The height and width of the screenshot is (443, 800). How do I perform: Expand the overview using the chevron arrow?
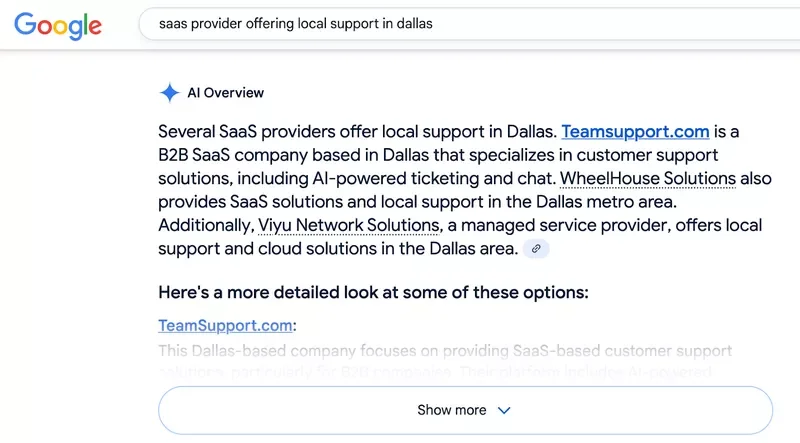504,410
